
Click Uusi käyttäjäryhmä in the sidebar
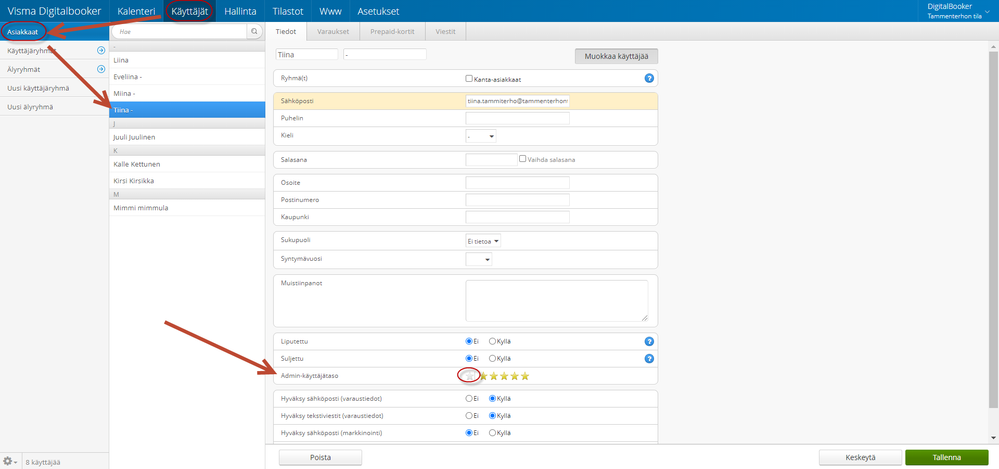tap(54, 88)
